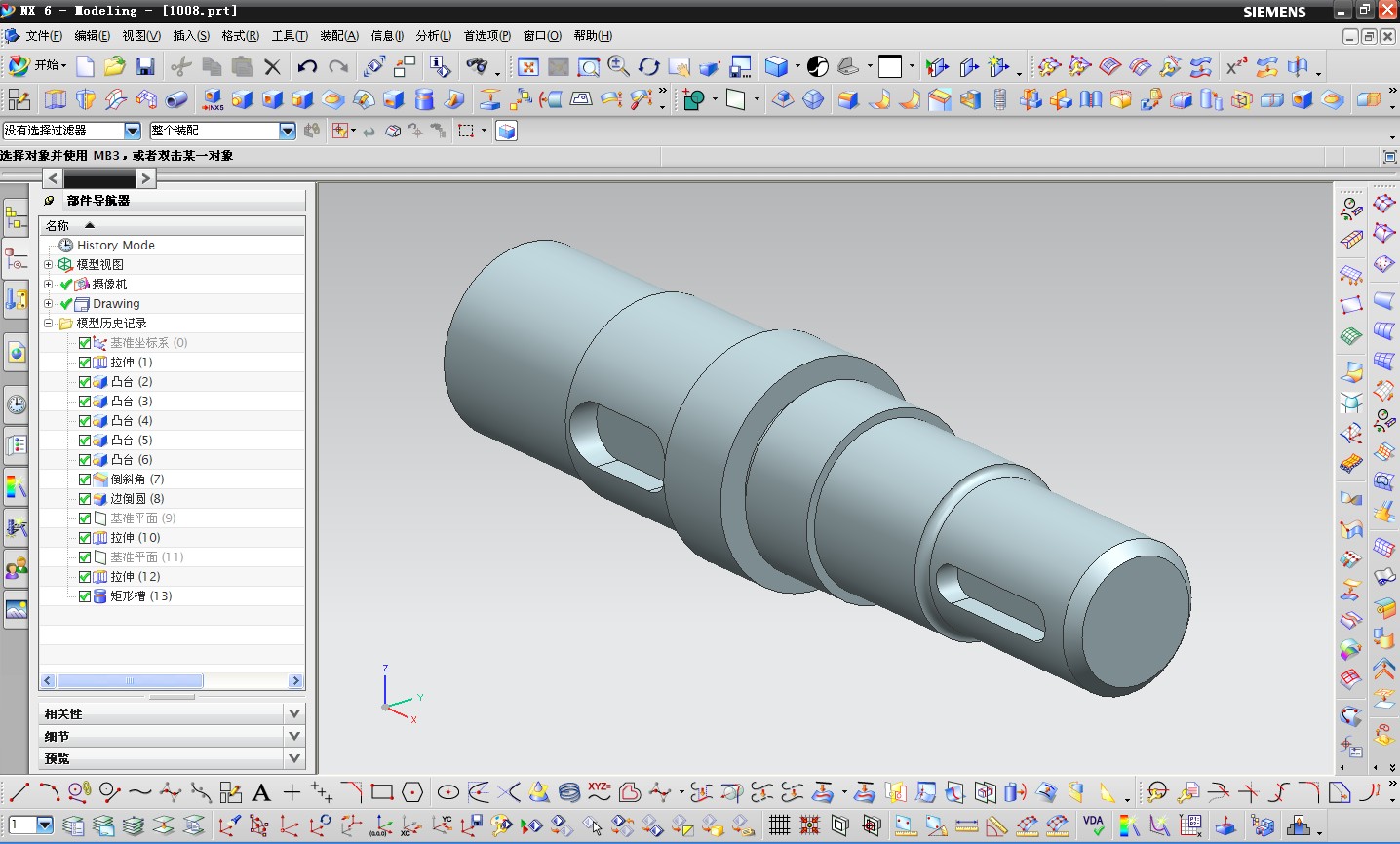The image size is (1400, 844).
Task: Select the Rectangle curve tool
Action: pos(382,792)
